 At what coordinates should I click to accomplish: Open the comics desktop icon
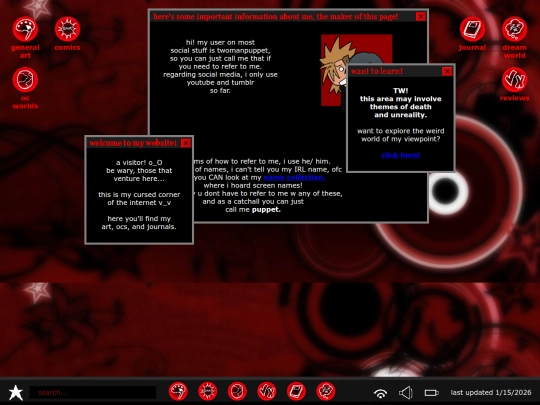click(68, 29)
